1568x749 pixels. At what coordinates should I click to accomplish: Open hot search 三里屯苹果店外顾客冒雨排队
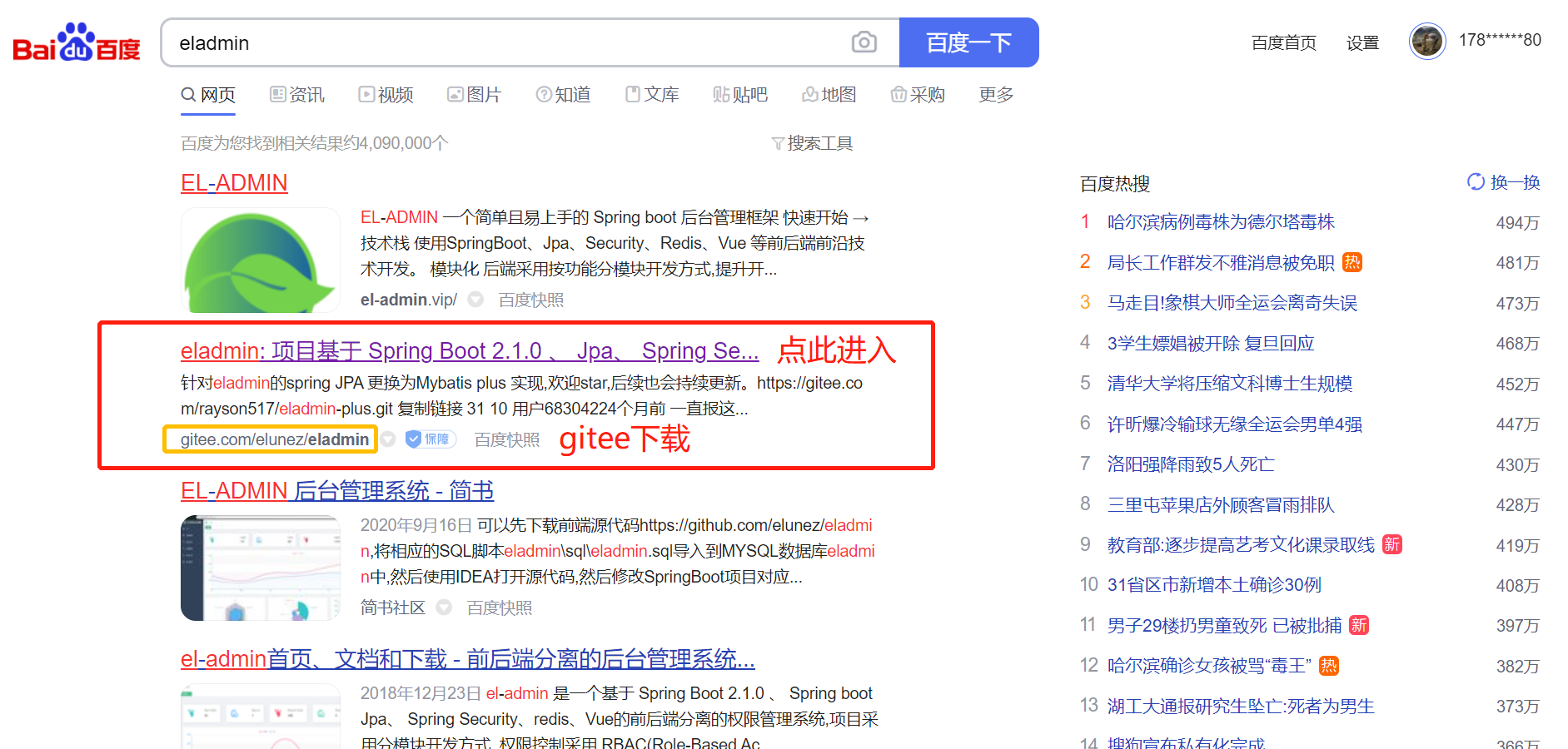(x=1221, y=505)
